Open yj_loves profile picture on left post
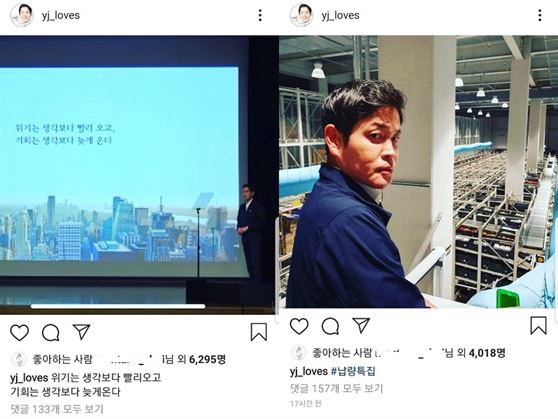The image size is (558, 419). 21,15
